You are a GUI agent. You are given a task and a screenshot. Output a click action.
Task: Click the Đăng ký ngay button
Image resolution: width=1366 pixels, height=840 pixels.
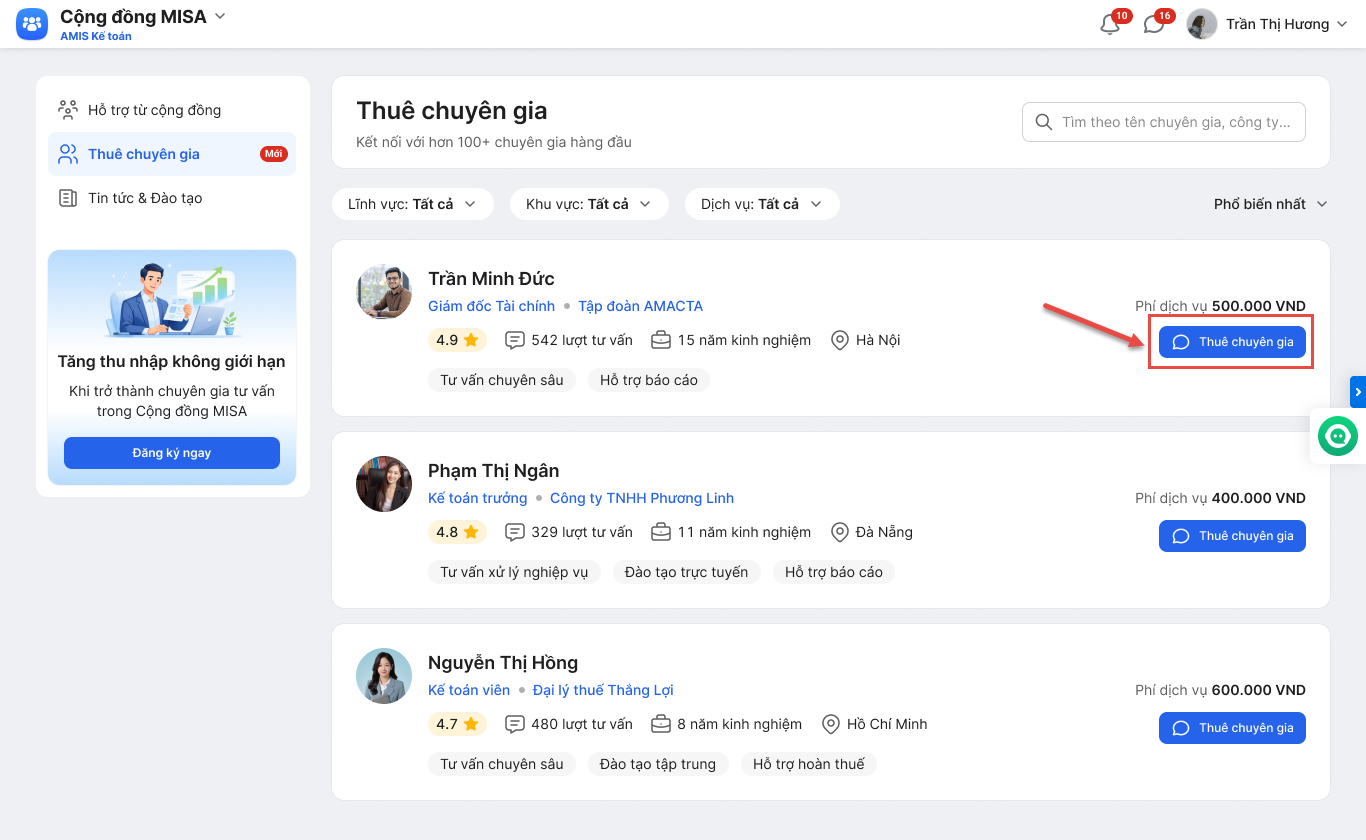pyautogui.click(x=172, y=453)
